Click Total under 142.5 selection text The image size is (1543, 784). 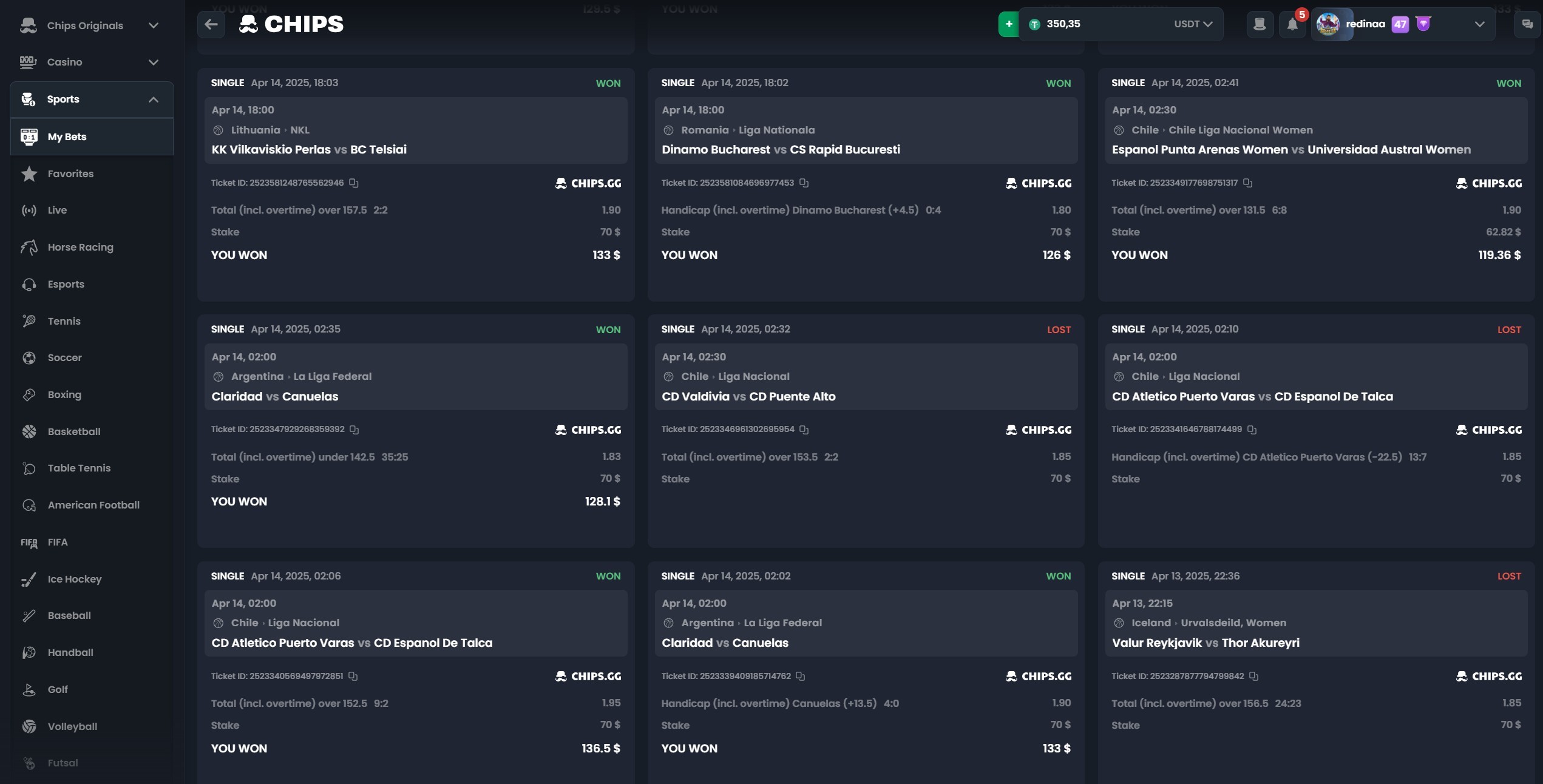pos(293,457)
